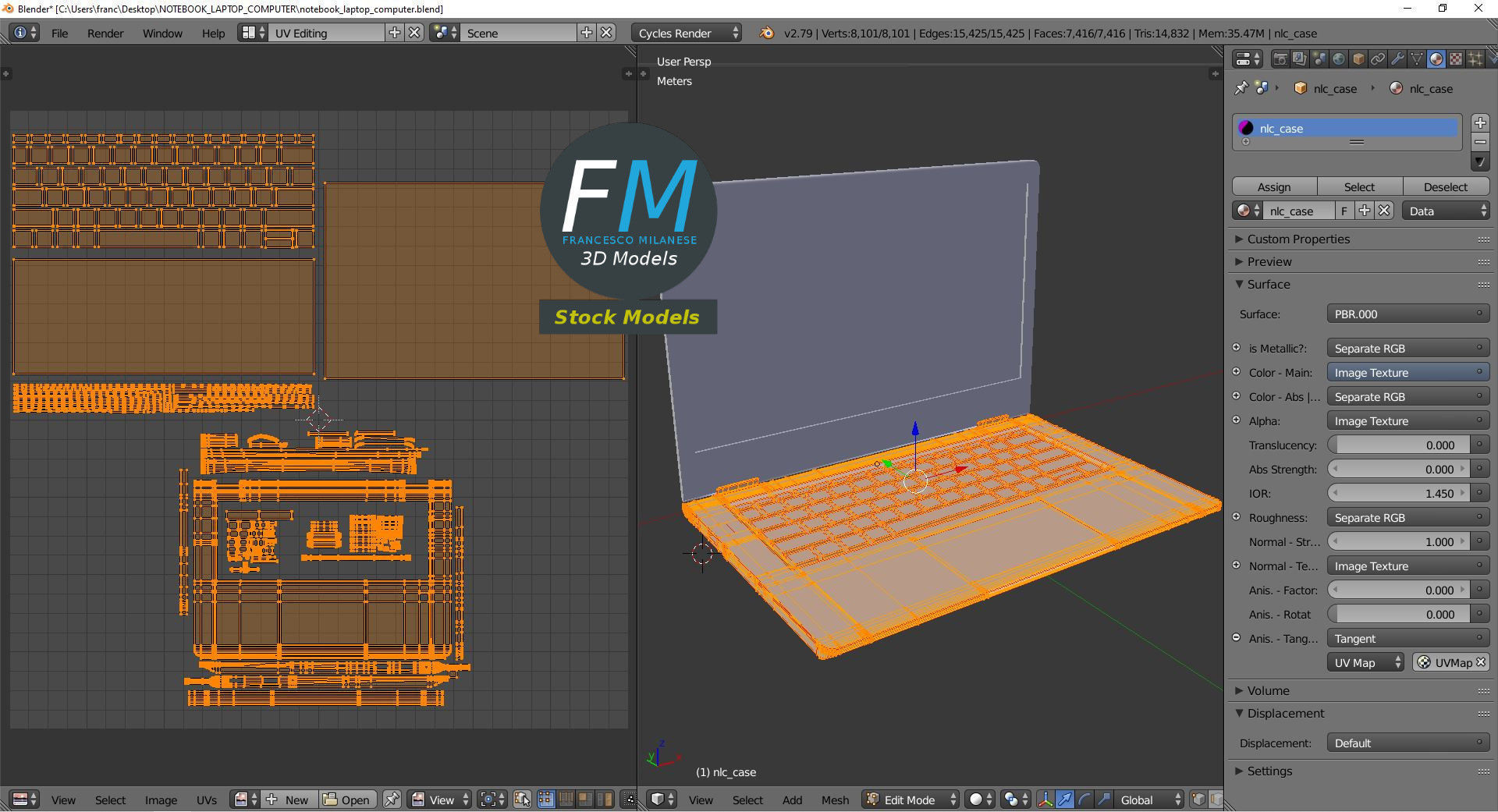Toggle UV sync selection with mesh
The image size is (1498, 812).
pyautogui.click(x=522, y=800)
